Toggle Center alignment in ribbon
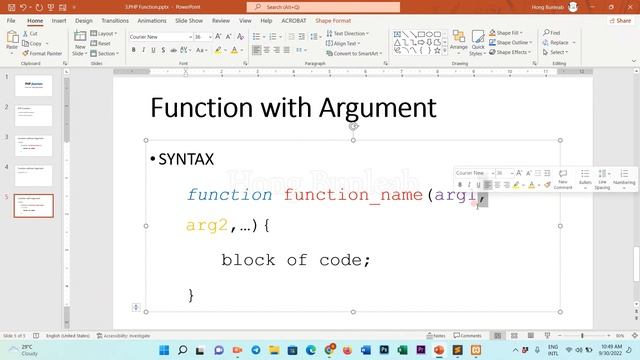Image resolution: width=640 pixels, height=360 pixels. tap(267, 50)
